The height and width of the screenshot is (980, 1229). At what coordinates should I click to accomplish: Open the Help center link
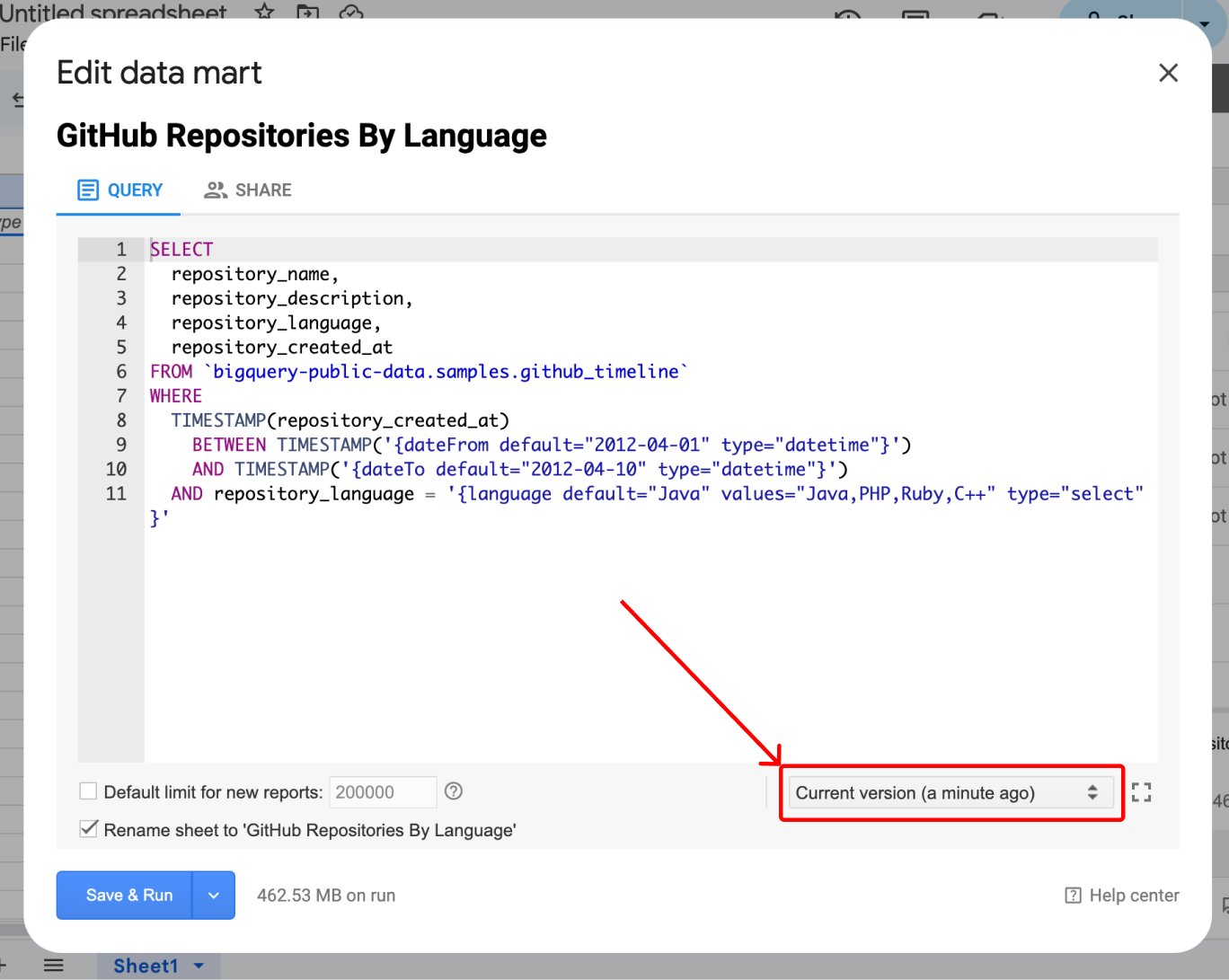pos(1122,896)
